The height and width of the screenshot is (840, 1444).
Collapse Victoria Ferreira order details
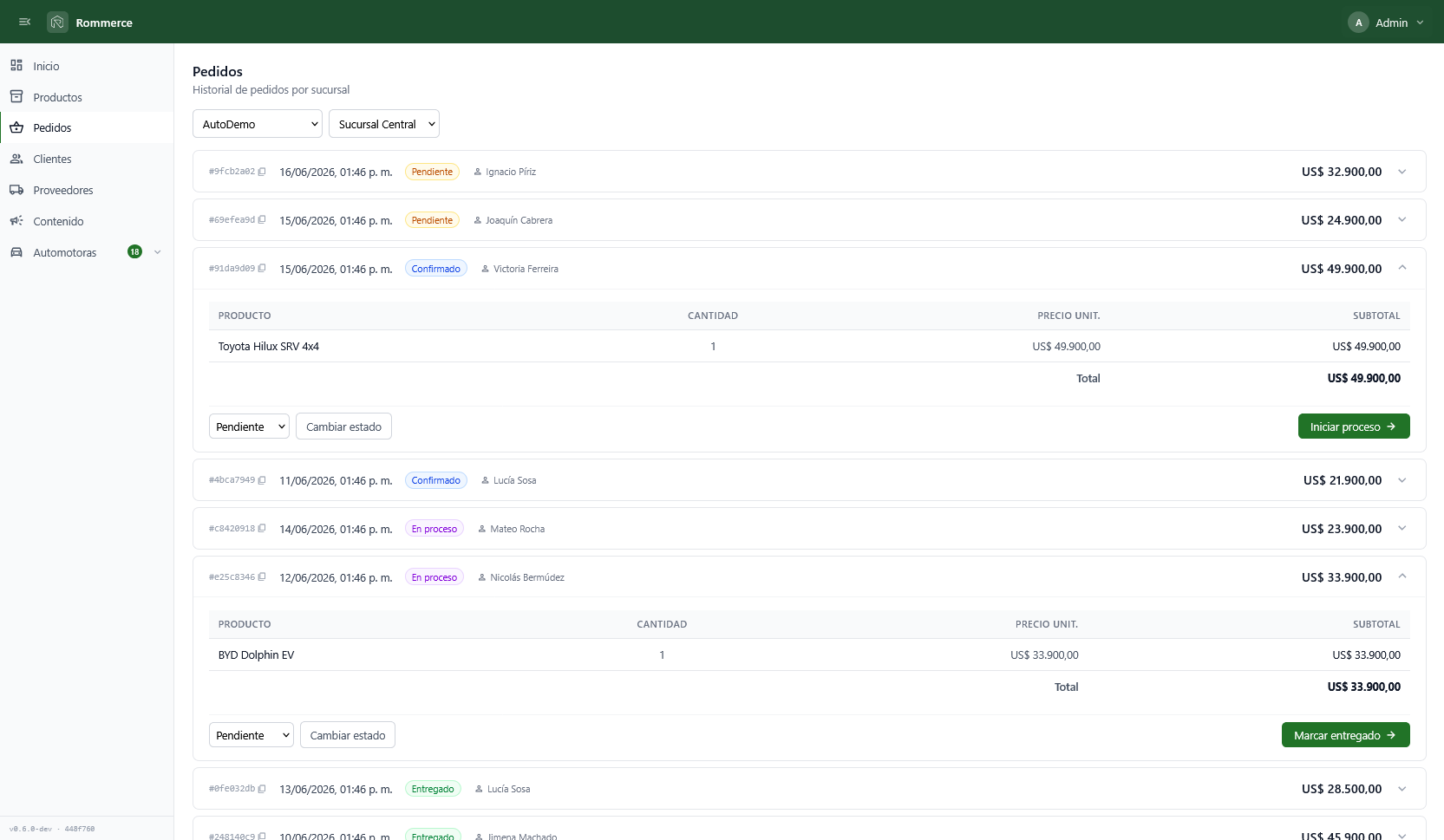[x=1402, y=268]
